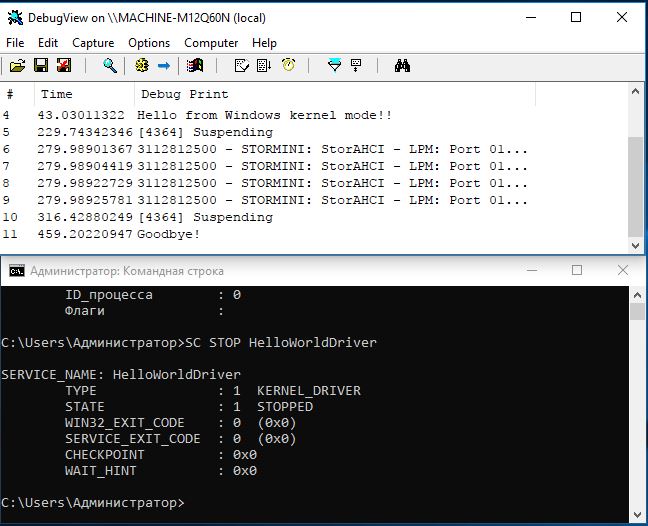Click the Save log floppy icon
The height and width of the screenshot is (526, 648).
coord(41,65)
